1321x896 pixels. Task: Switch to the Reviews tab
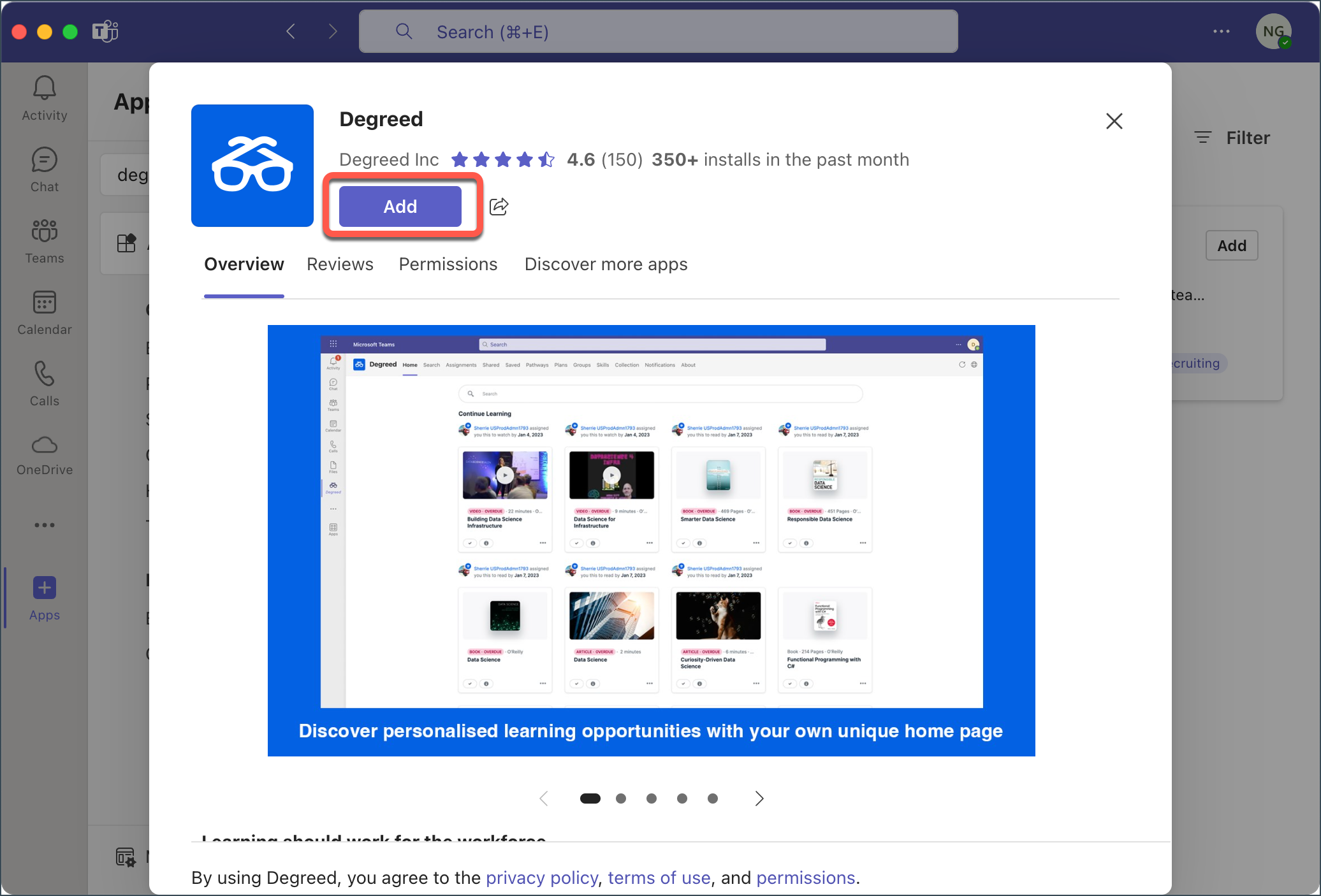[x=340, y=264]
